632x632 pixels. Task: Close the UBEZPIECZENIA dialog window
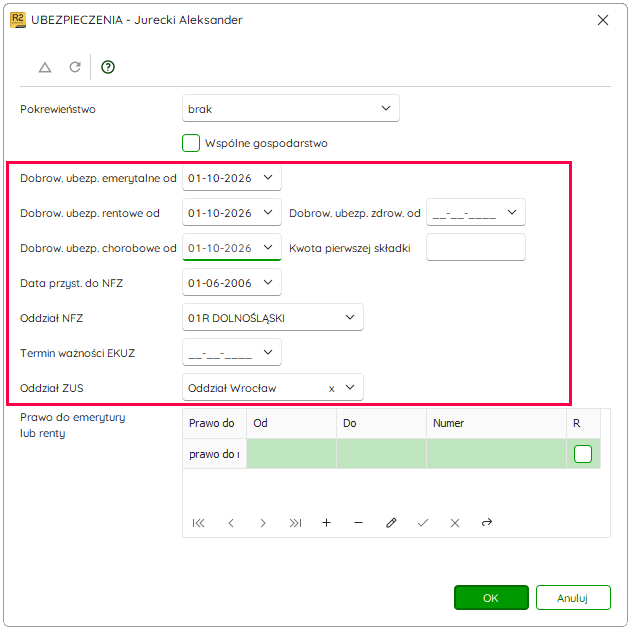coord(603,20)
